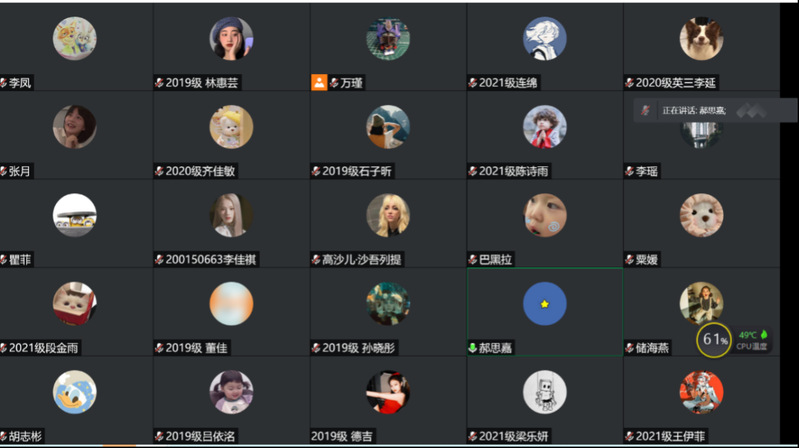This screenshot has width=799, height=448.
Task: Click the muted mic icon beside 储海燕
Action: click(x=630, y=348)
